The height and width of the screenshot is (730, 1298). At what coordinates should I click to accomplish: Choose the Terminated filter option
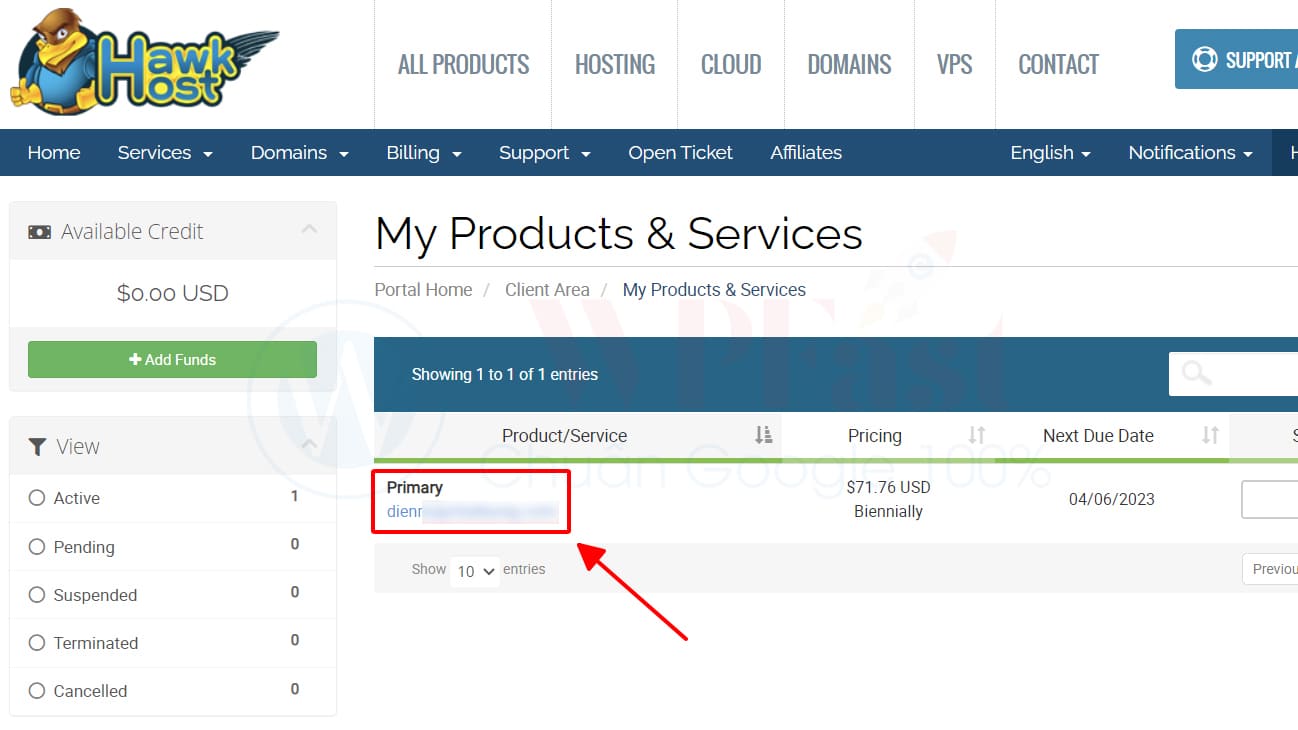(37, 643)
